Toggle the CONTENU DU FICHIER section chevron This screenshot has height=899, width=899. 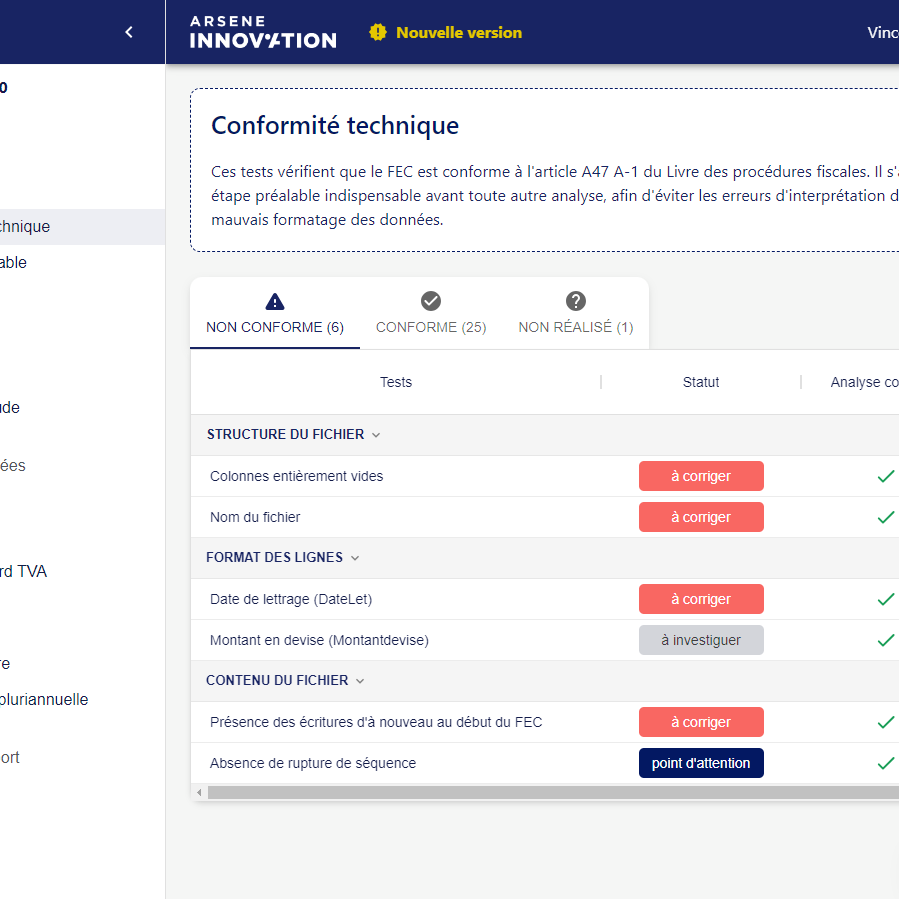[360, 681]
